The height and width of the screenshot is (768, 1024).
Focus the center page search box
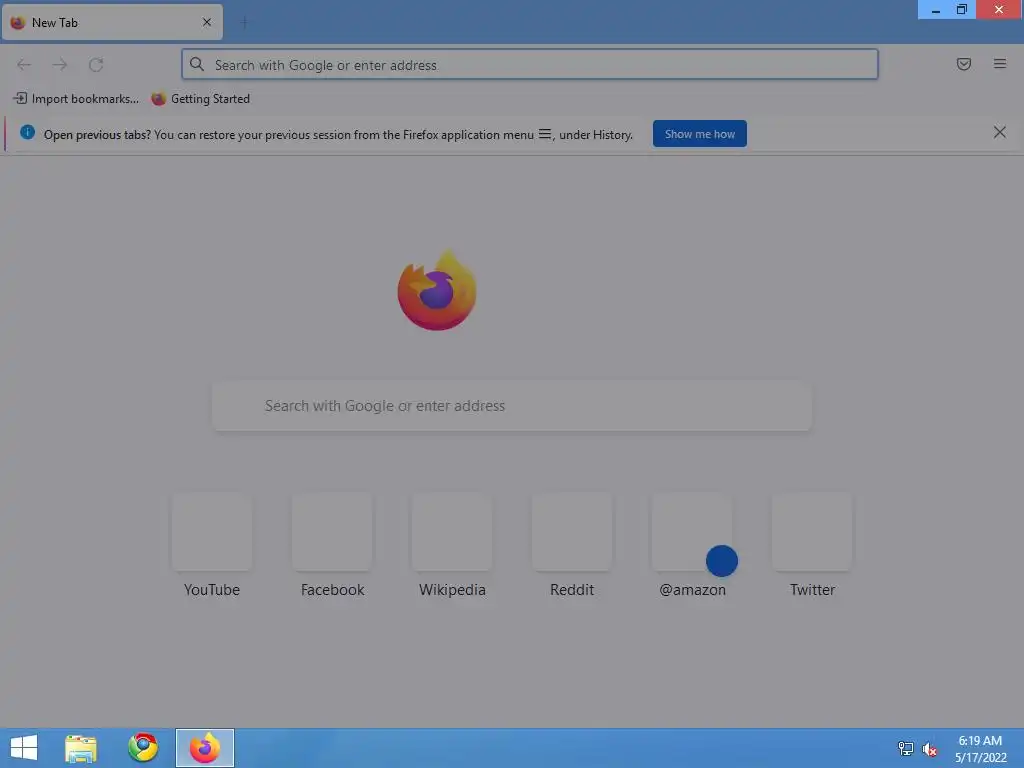[x=512, y=406]
